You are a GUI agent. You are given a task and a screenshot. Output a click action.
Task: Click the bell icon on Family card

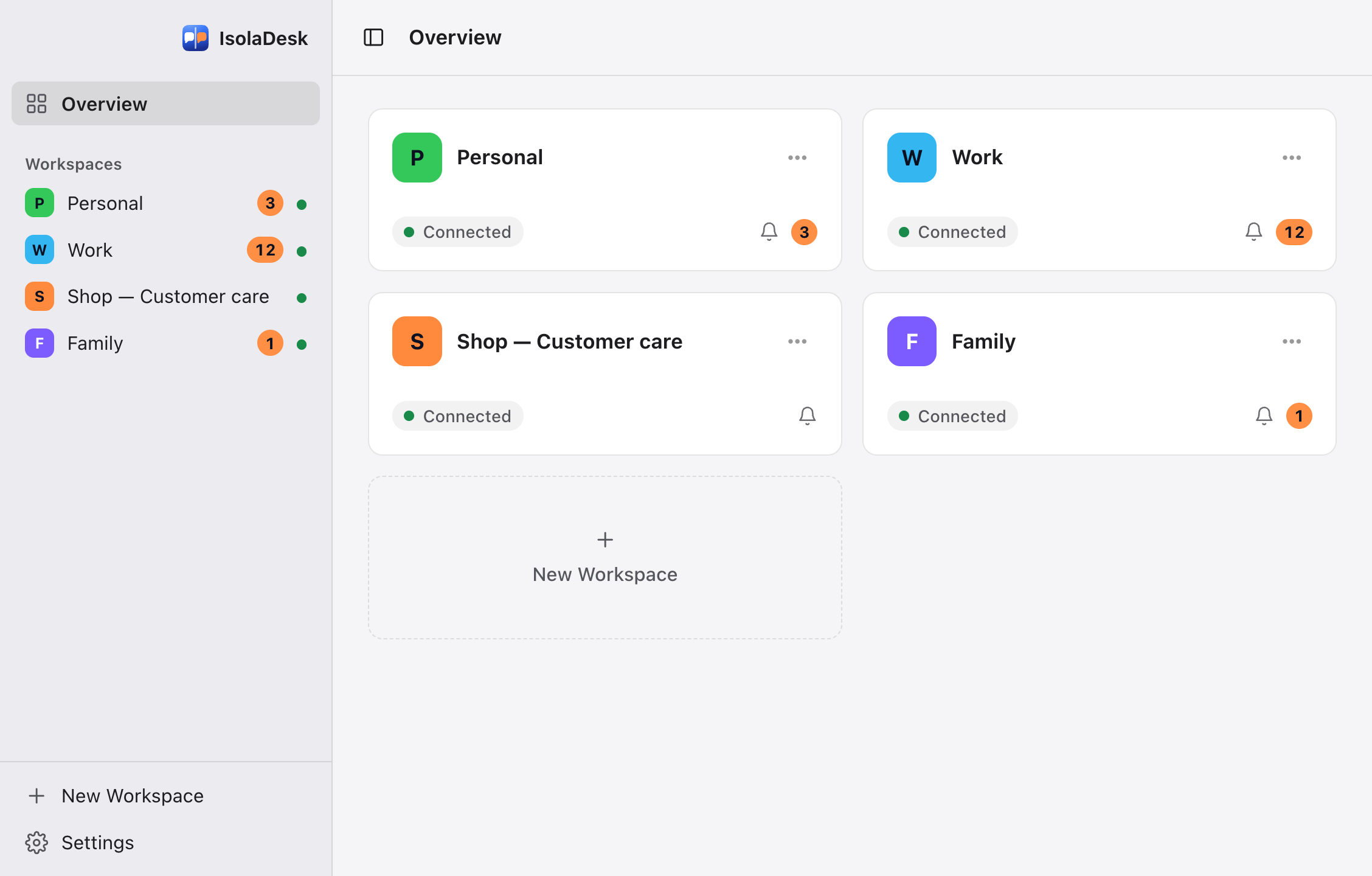(x=1264, y=416)
